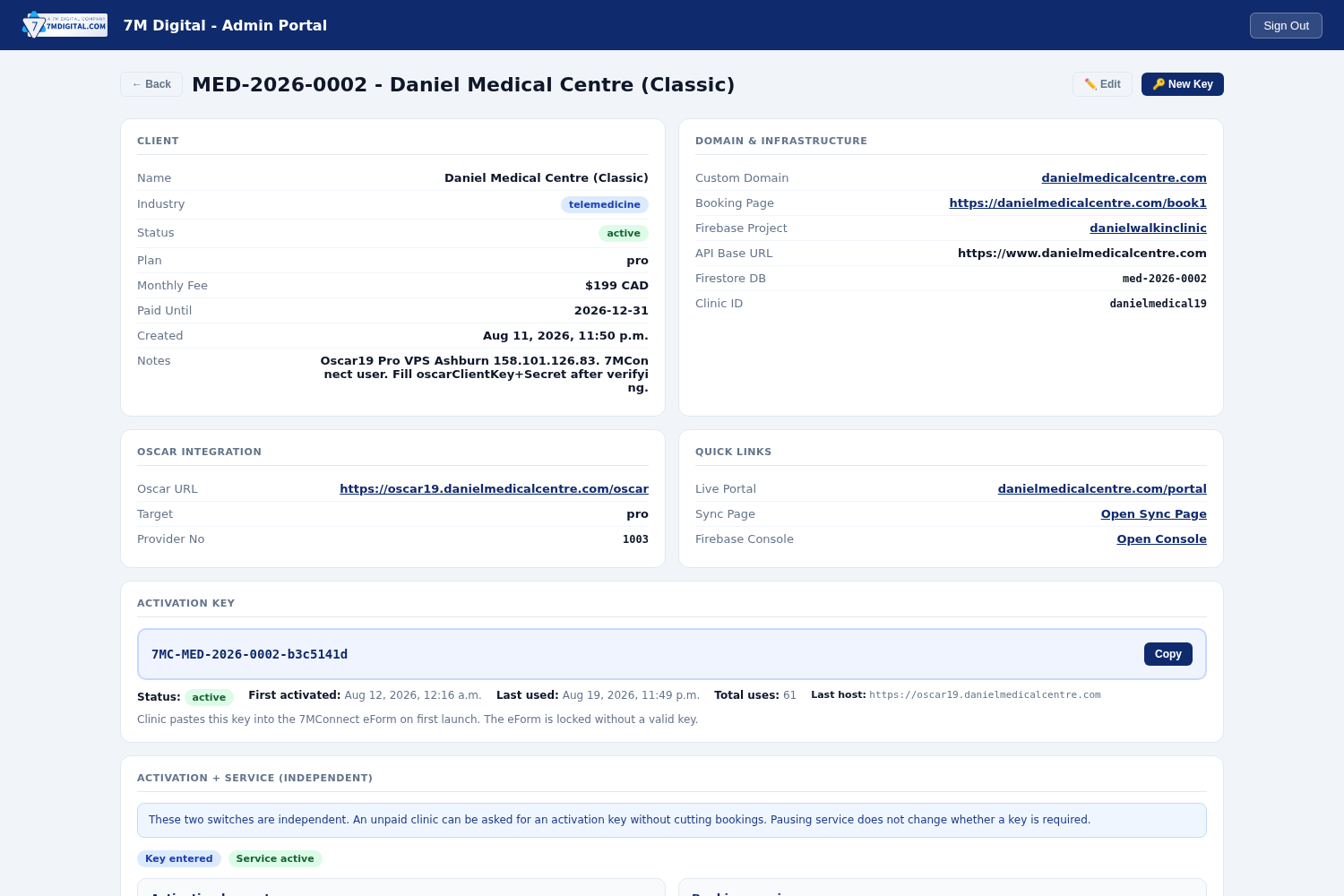Open the danielwalkinclinic Firebase project link
This screenshot has height=896, width=1344.
(x=1148, y=228)
